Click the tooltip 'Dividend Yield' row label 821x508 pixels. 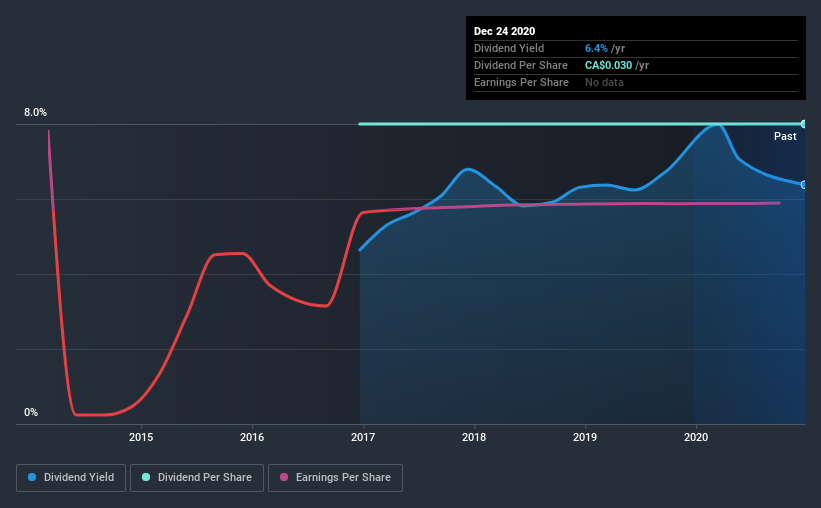tap(509, 48)
